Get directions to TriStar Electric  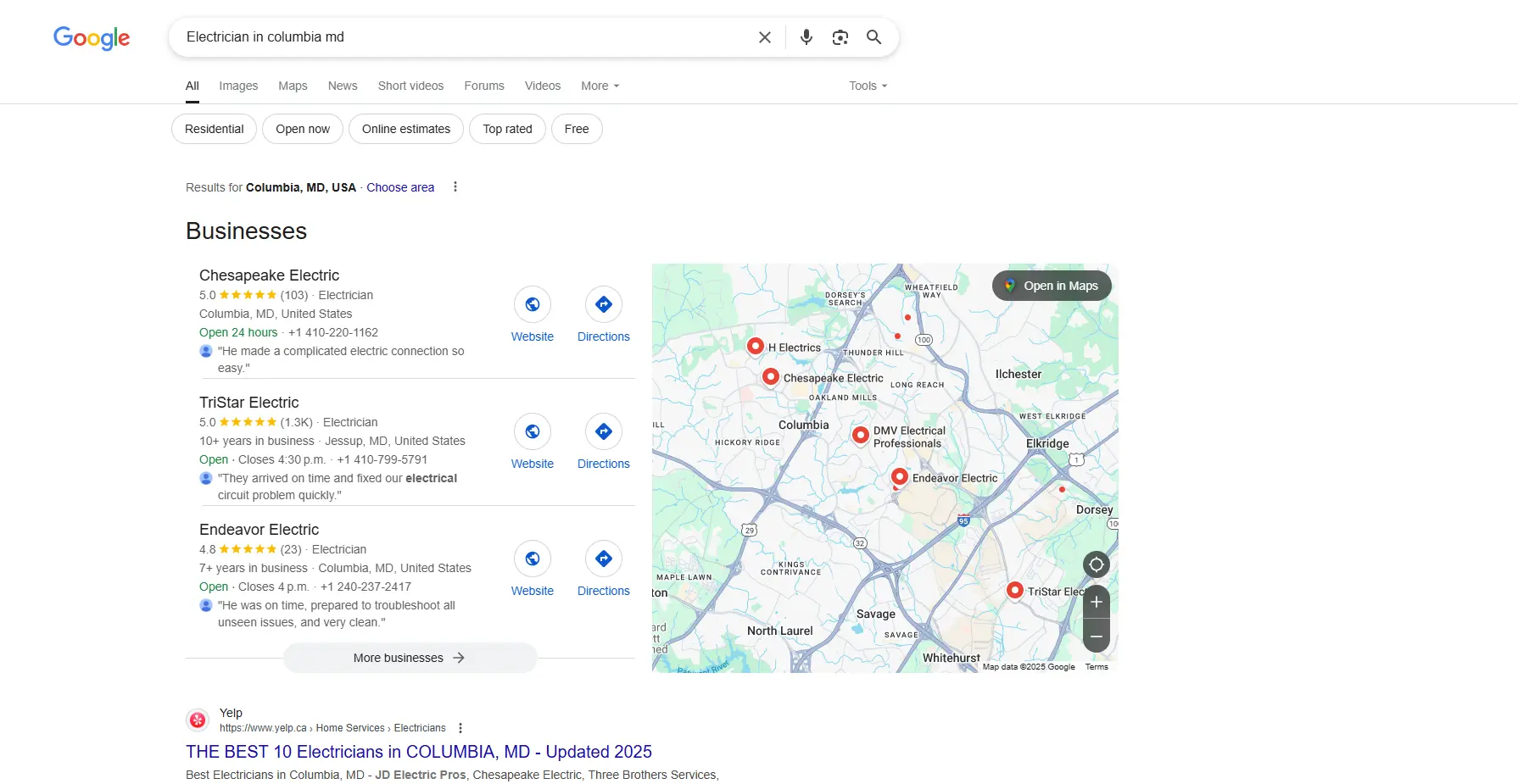[x=603, y=431]
